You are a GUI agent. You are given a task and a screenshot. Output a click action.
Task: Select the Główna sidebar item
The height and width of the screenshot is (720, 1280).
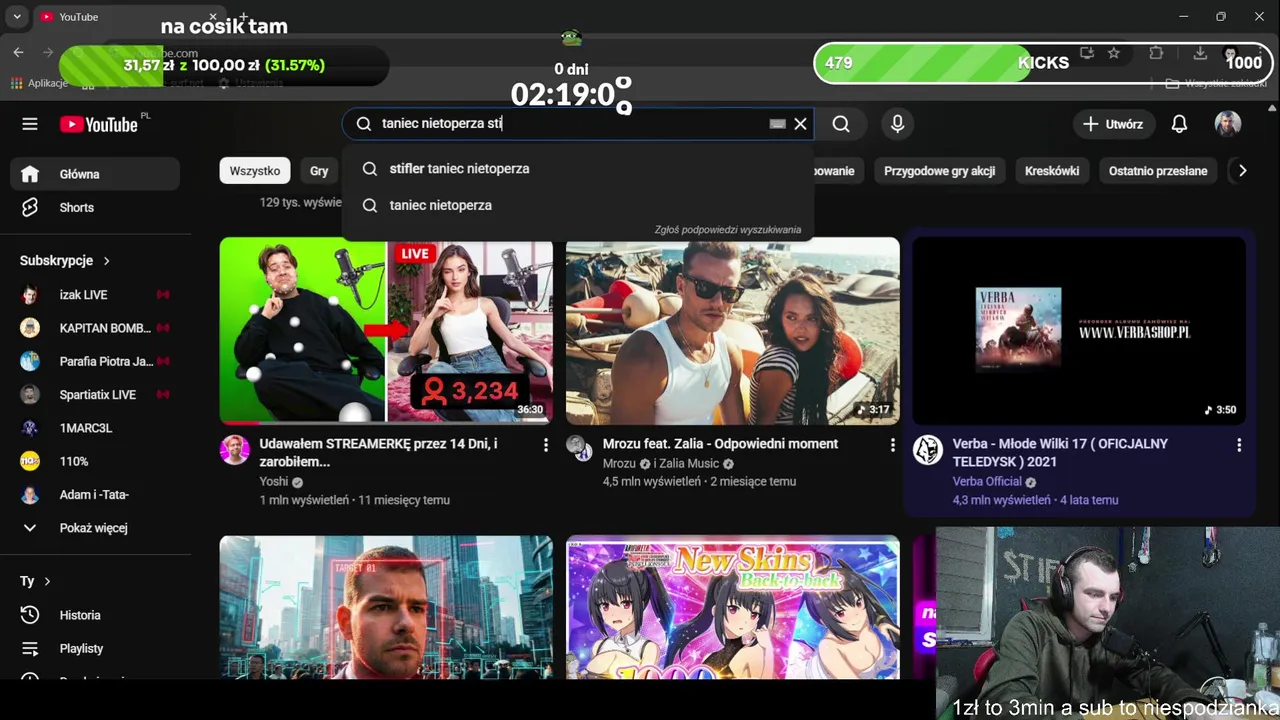tap(95, 174)
